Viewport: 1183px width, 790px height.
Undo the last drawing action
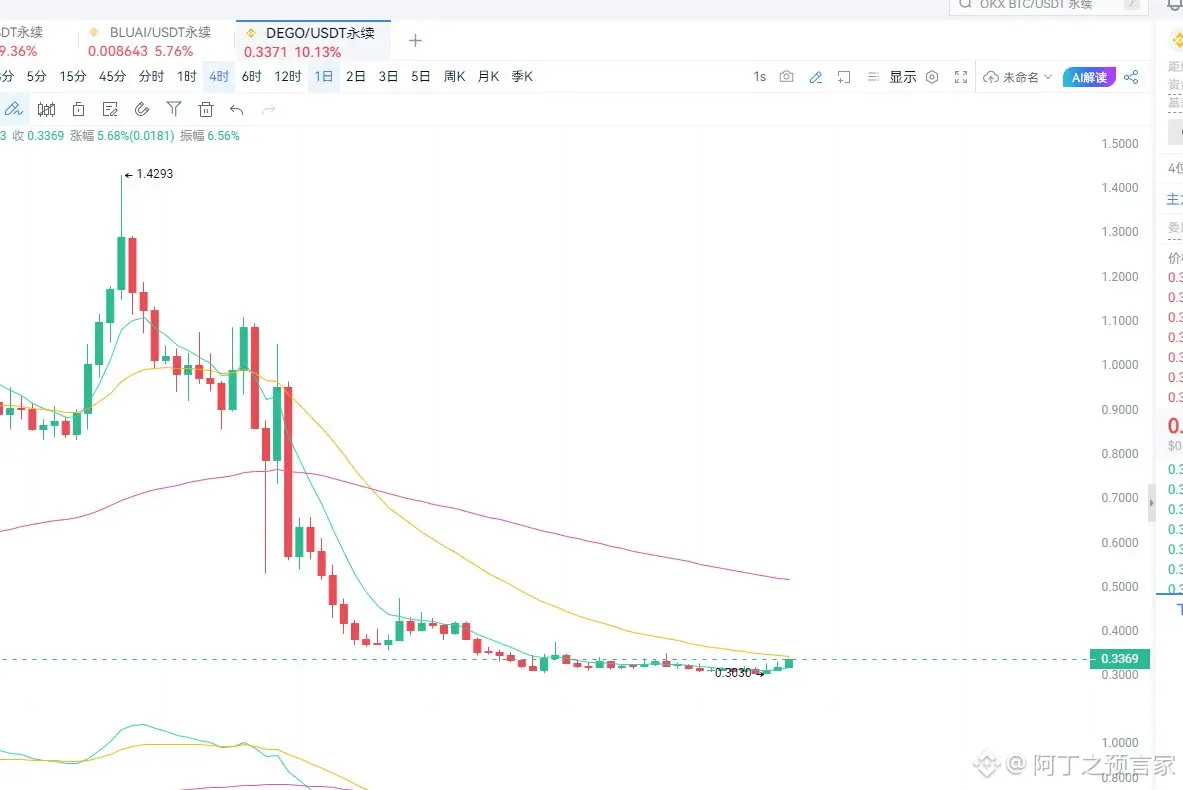(237, 110)
